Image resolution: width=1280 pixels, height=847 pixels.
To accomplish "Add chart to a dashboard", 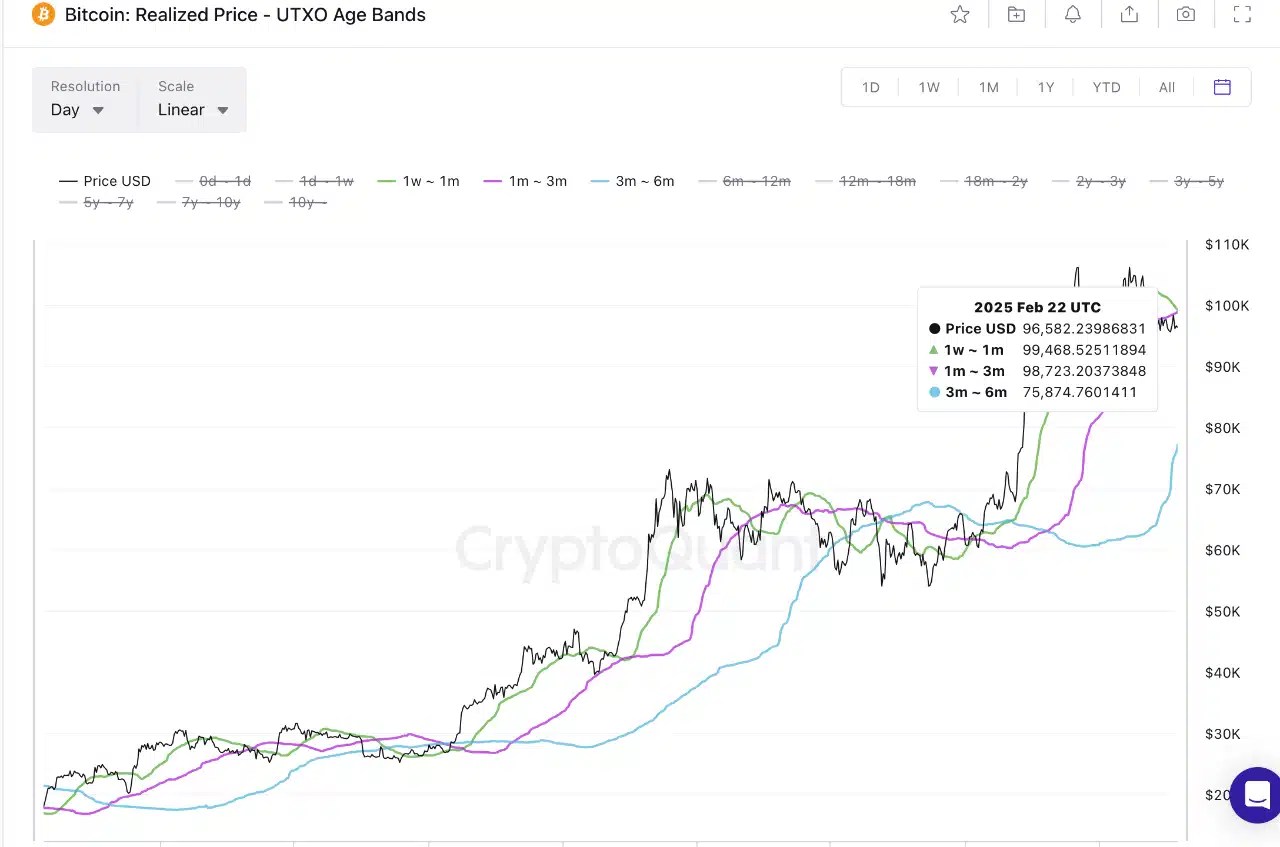I will [x=1016, y=14].
